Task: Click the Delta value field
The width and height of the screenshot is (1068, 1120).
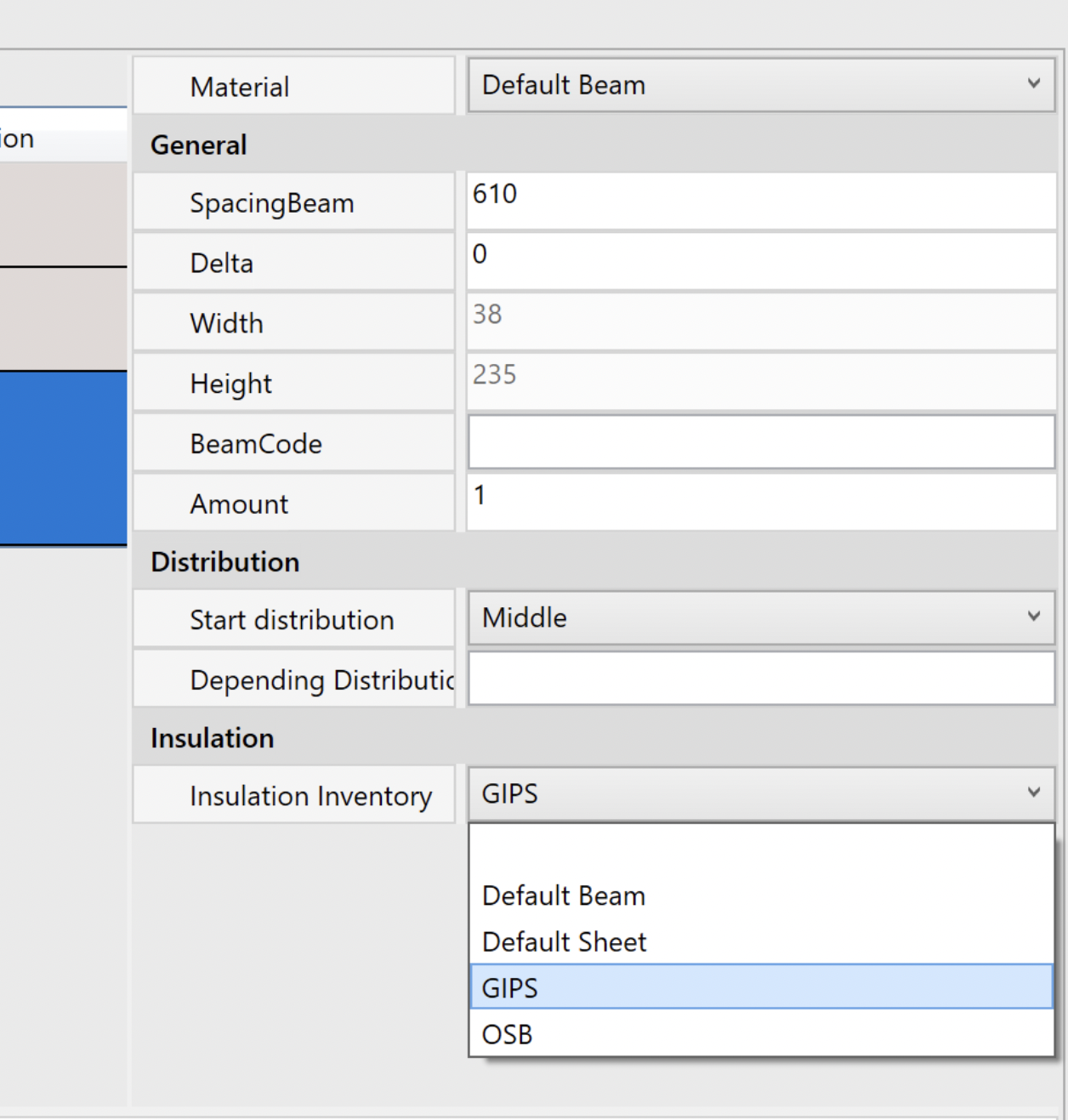Action: click(760, 261)
